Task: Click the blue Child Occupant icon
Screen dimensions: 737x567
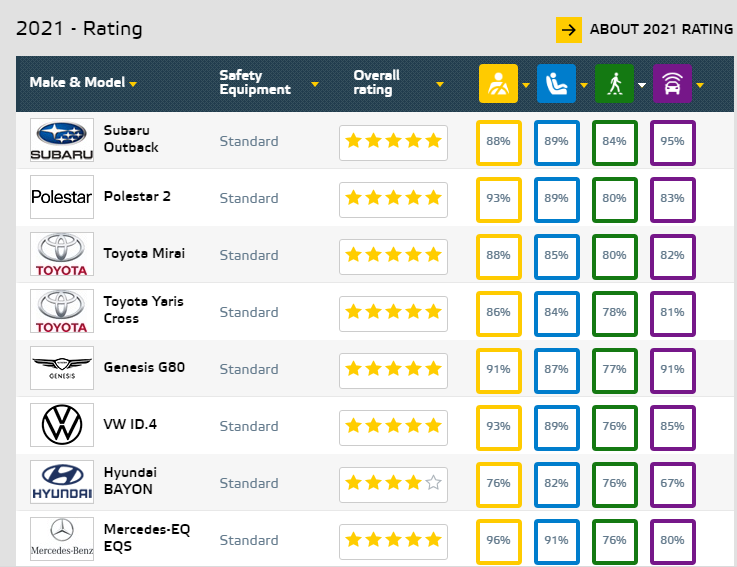Action: [x=555, y=84]
